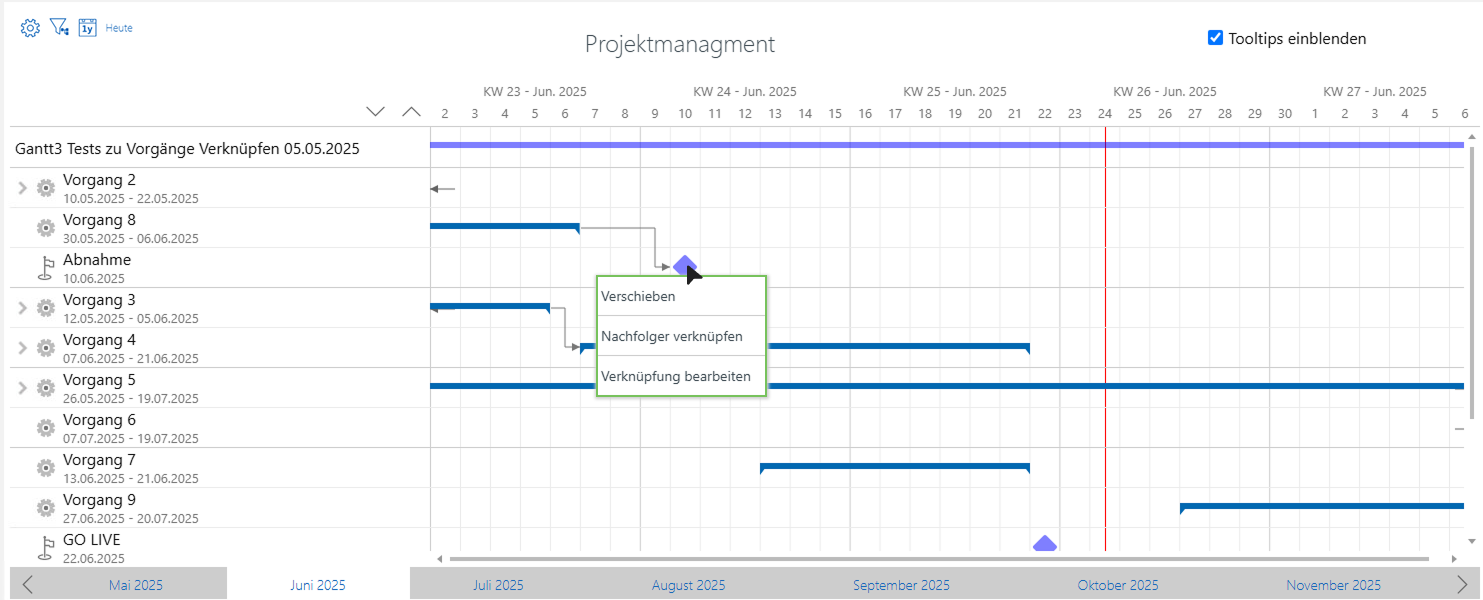Viewport: 1483px width, 600px height.
Task: Open the Gantt settings gear icon
Action: pos(29,27)
